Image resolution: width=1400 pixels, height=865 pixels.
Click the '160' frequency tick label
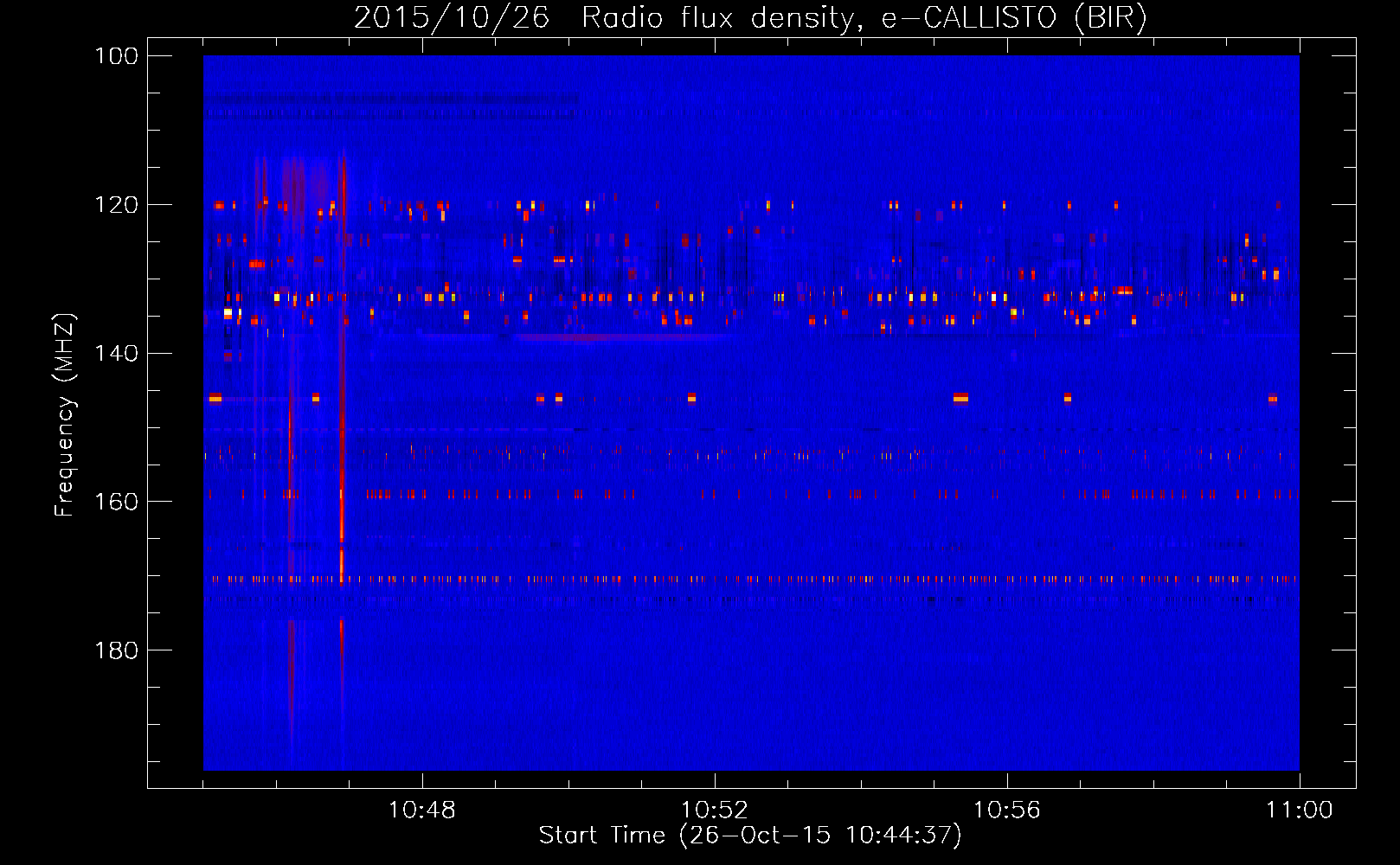click(117, 502)
